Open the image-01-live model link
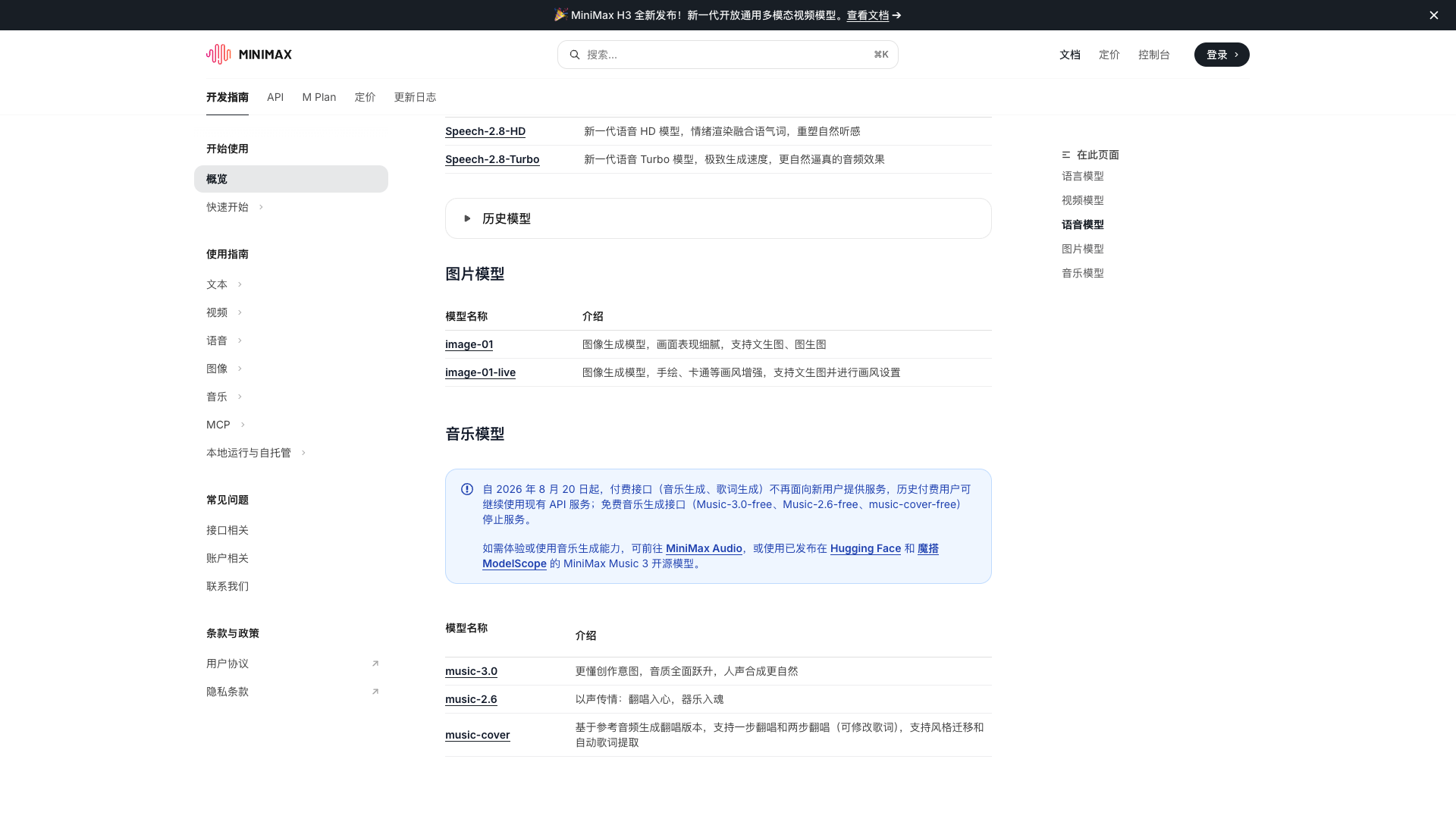The width and height of the screenshot is (1456, 819). (480, 372)
